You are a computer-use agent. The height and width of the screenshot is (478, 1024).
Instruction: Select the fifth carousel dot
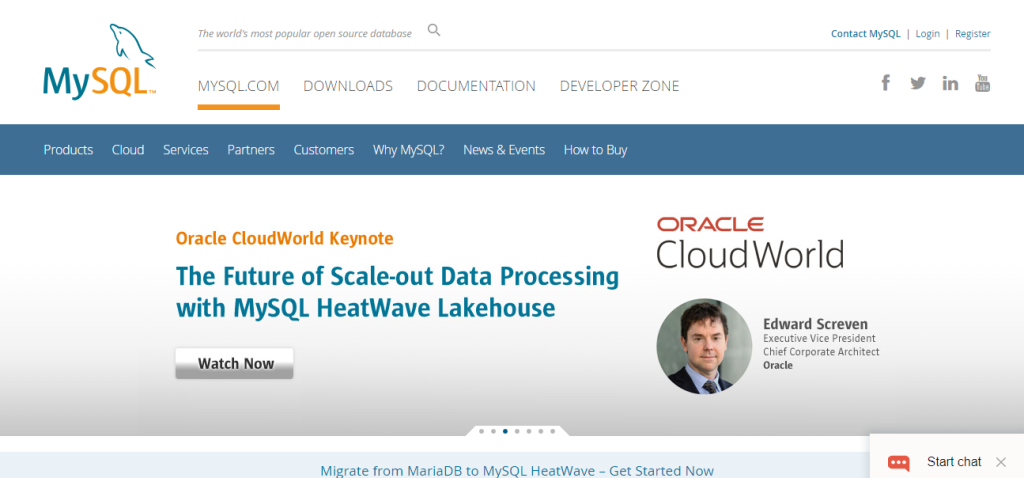pos(528,431)
